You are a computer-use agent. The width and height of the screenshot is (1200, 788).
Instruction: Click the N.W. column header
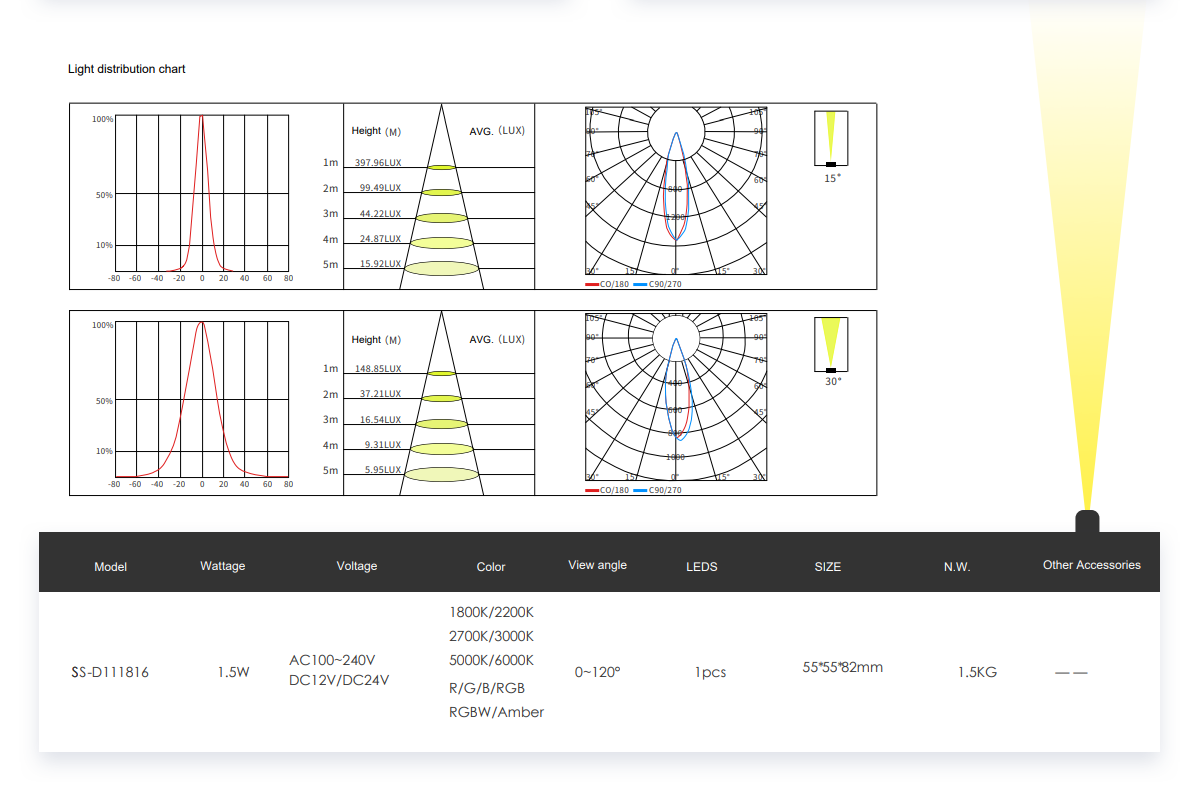click(957, 567)
